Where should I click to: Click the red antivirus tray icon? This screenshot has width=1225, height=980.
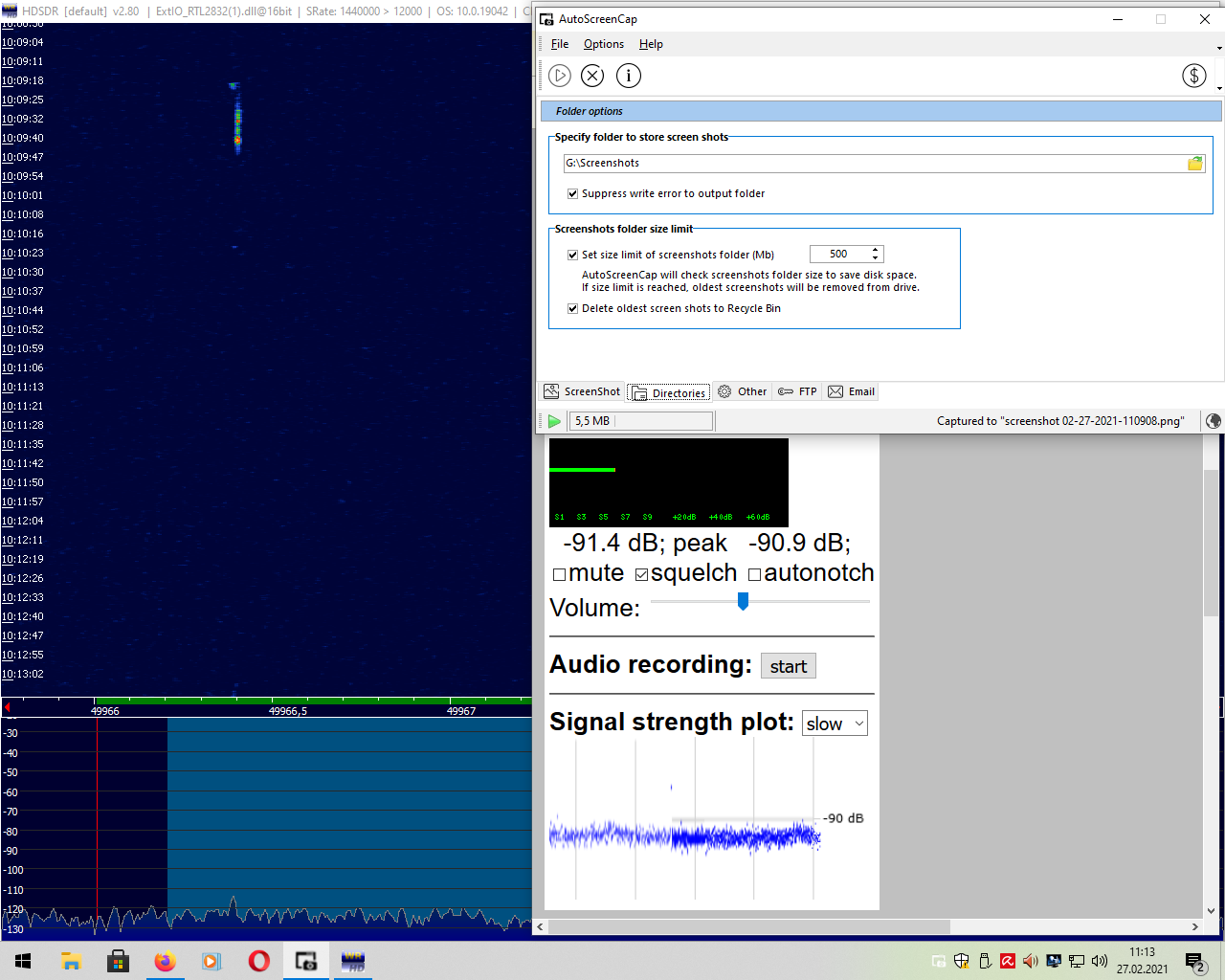click(x=1008, y=961)
